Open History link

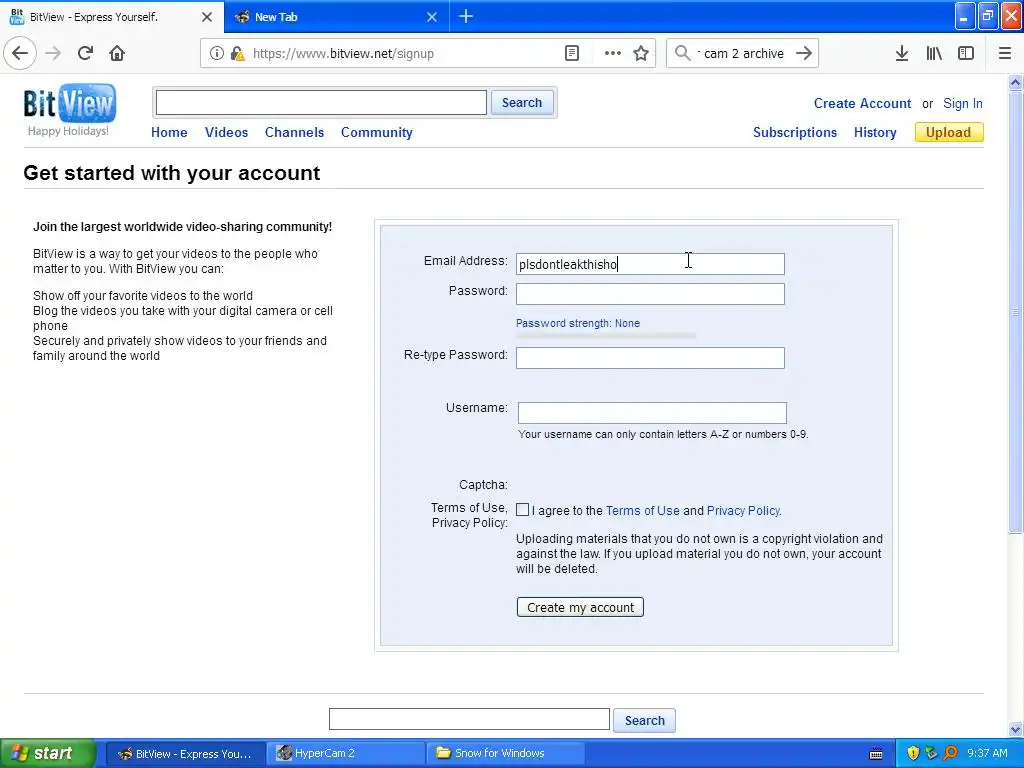pos(875,132)
